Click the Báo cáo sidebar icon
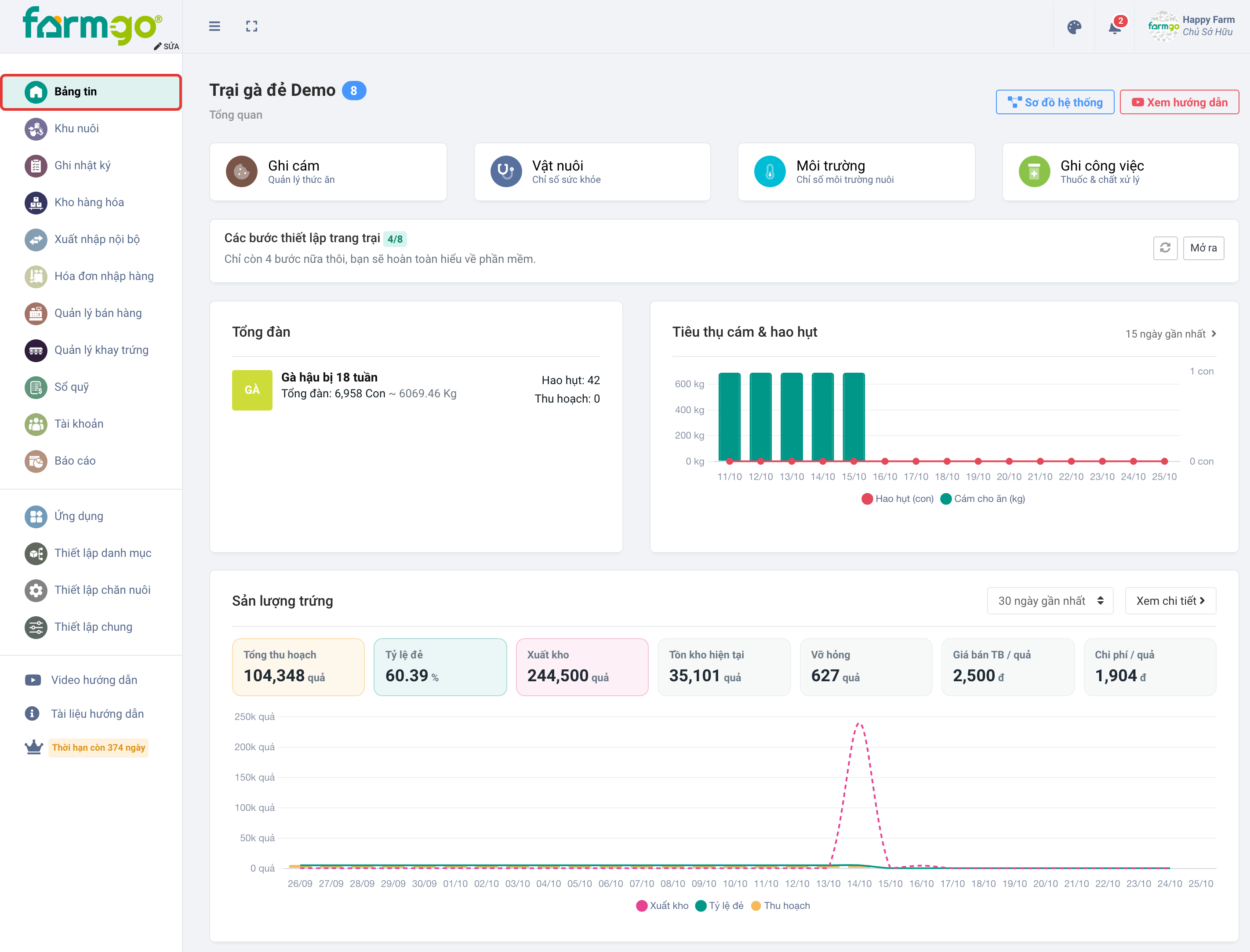This screenshot has height=952, width=1250. coord(36,461)
